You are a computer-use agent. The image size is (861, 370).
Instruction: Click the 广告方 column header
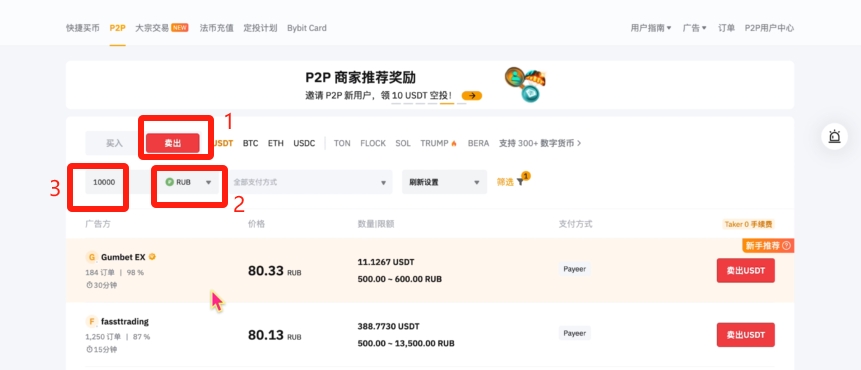98,224
